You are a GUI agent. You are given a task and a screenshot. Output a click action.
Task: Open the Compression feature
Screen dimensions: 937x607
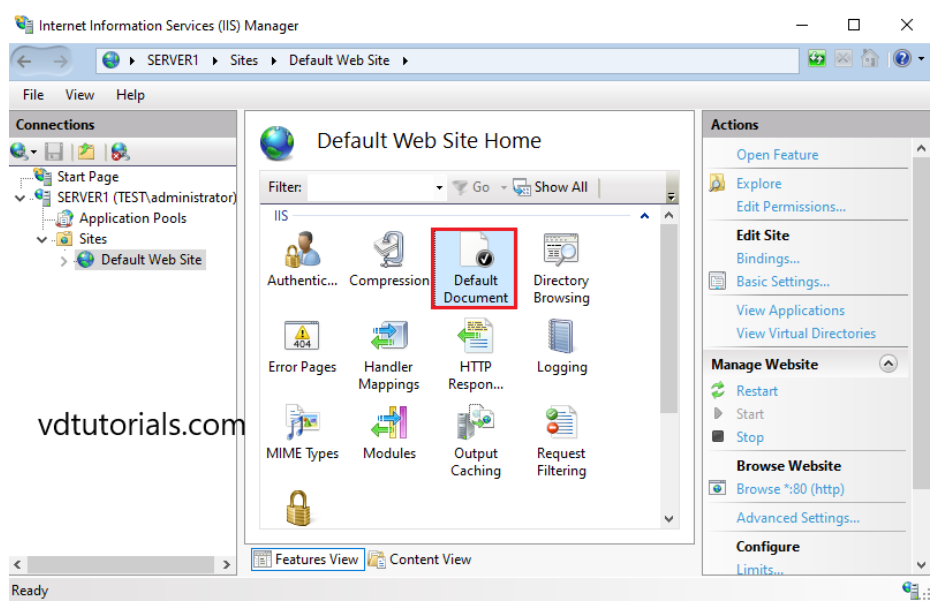[x=389, y=260]
